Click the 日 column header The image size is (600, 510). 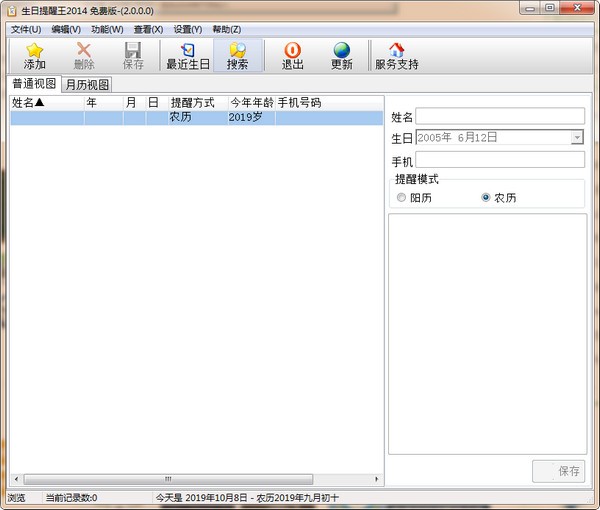click(157, 103)
